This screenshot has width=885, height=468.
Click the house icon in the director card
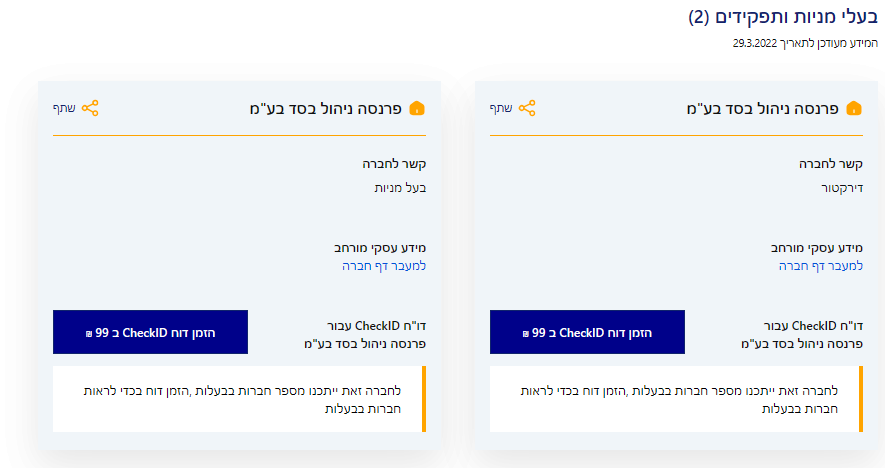point(853,108)
